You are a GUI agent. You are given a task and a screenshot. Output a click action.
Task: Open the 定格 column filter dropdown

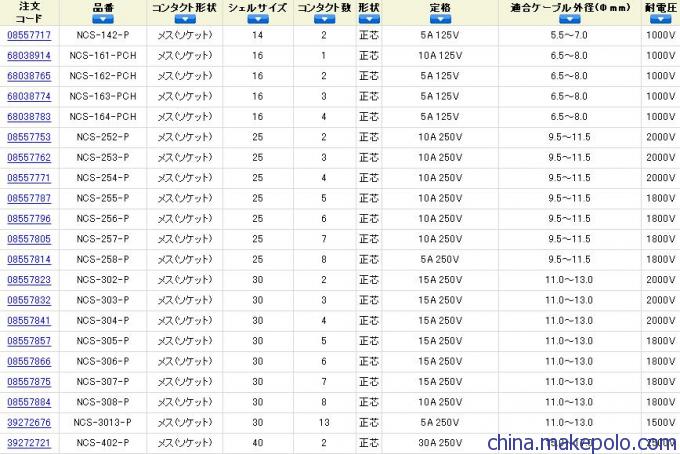(441, 19)
